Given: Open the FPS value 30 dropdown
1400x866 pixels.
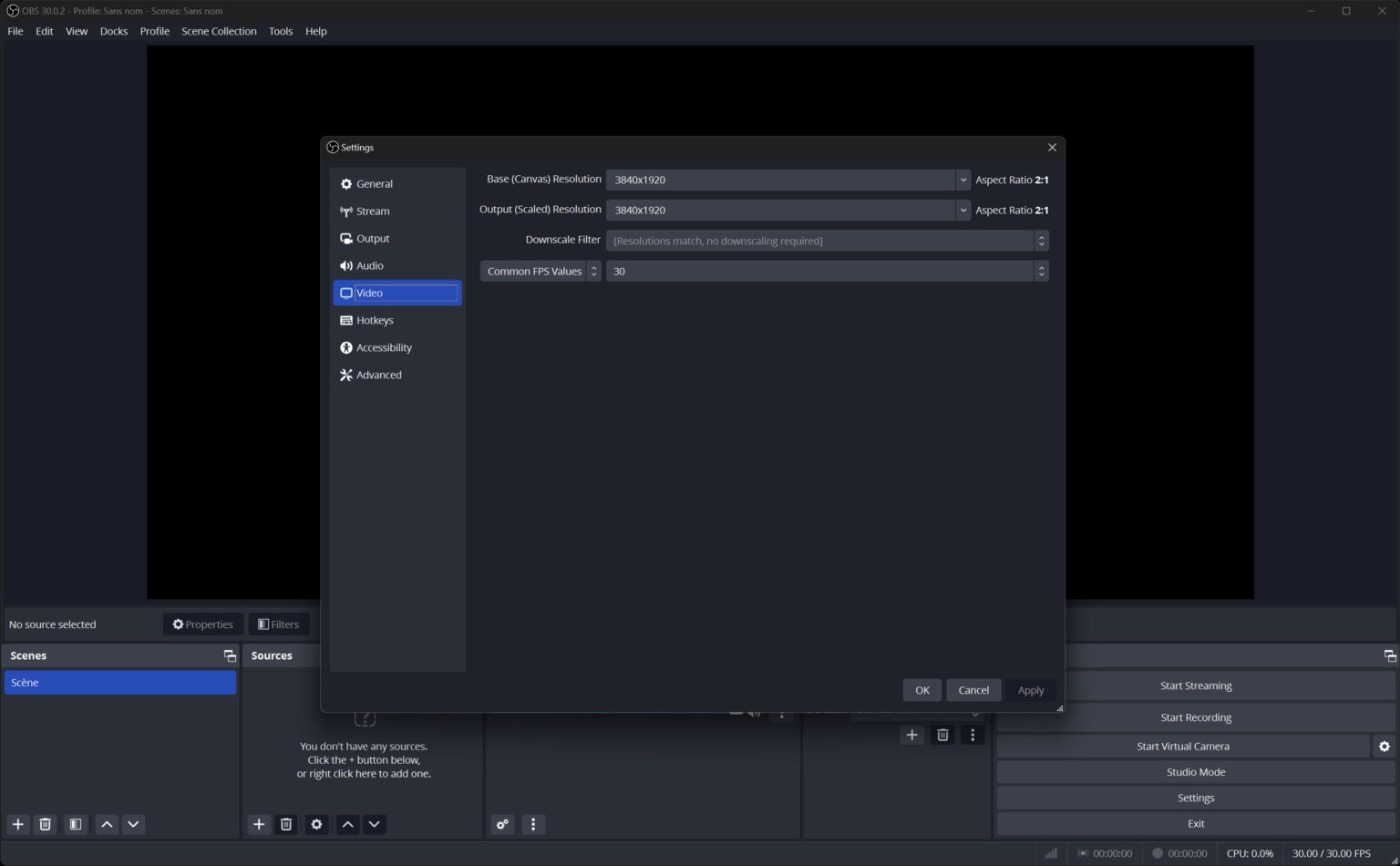Looking at the screenshot, I should tap(1040, 271).
